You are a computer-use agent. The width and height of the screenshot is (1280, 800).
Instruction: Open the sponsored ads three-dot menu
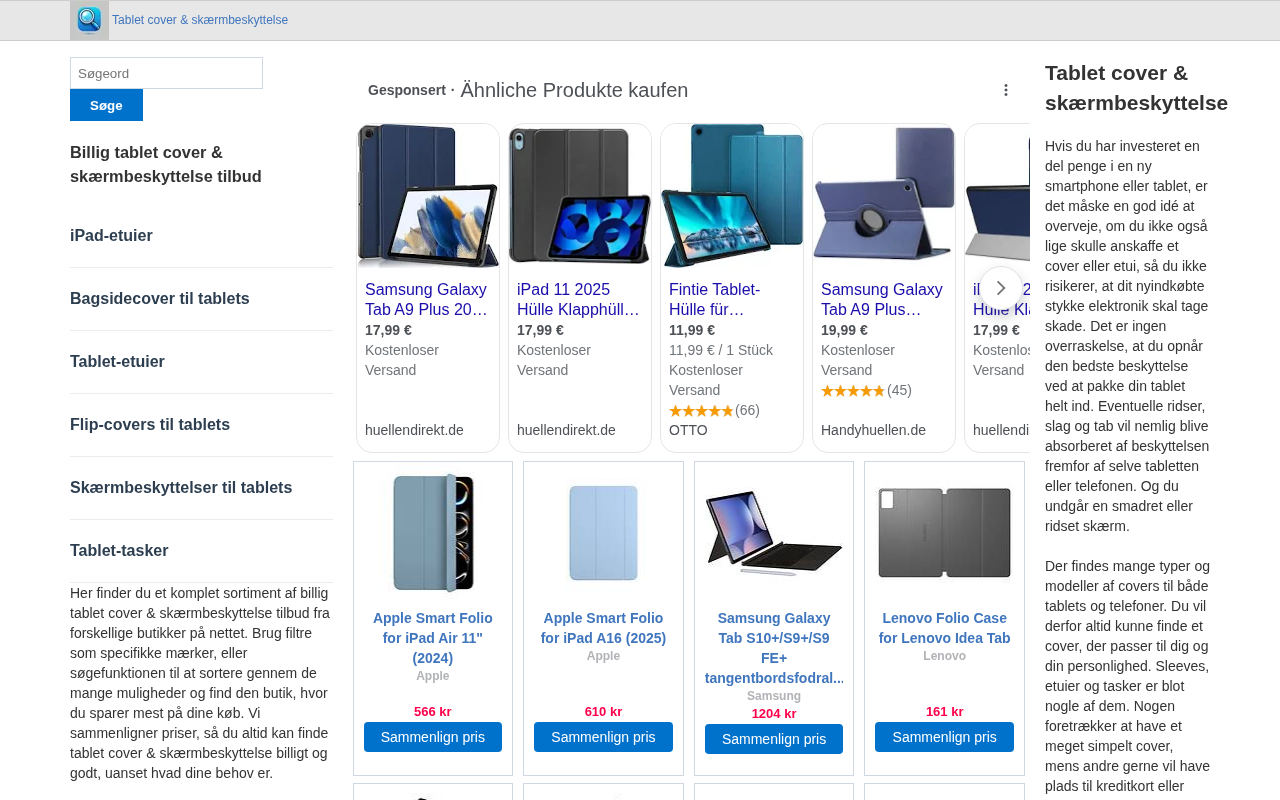(1006, 90)
